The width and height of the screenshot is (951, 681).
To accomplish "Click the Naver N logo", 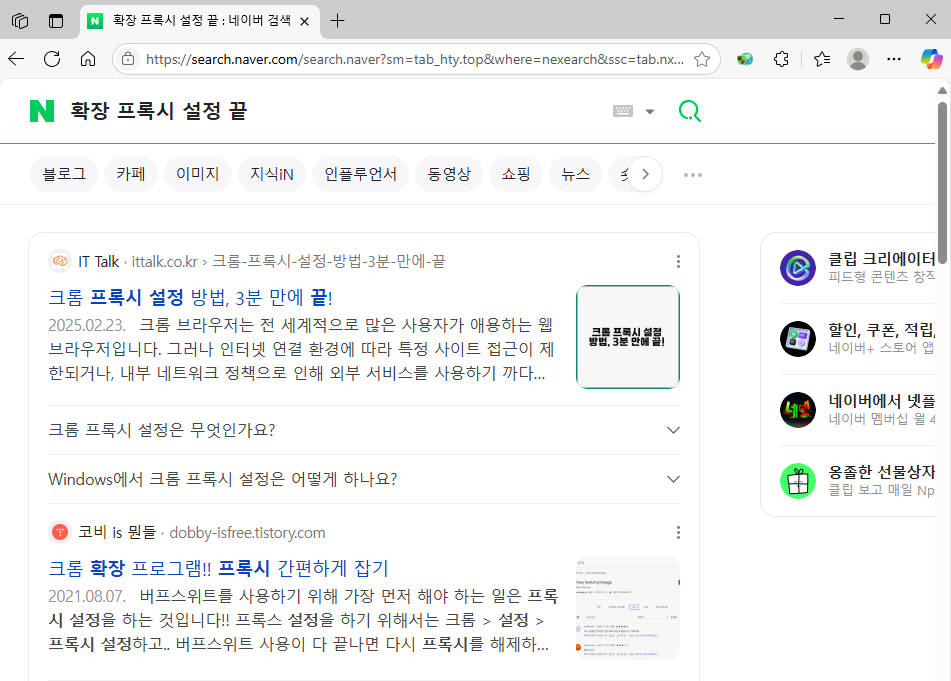I will [x=42, y=111].
